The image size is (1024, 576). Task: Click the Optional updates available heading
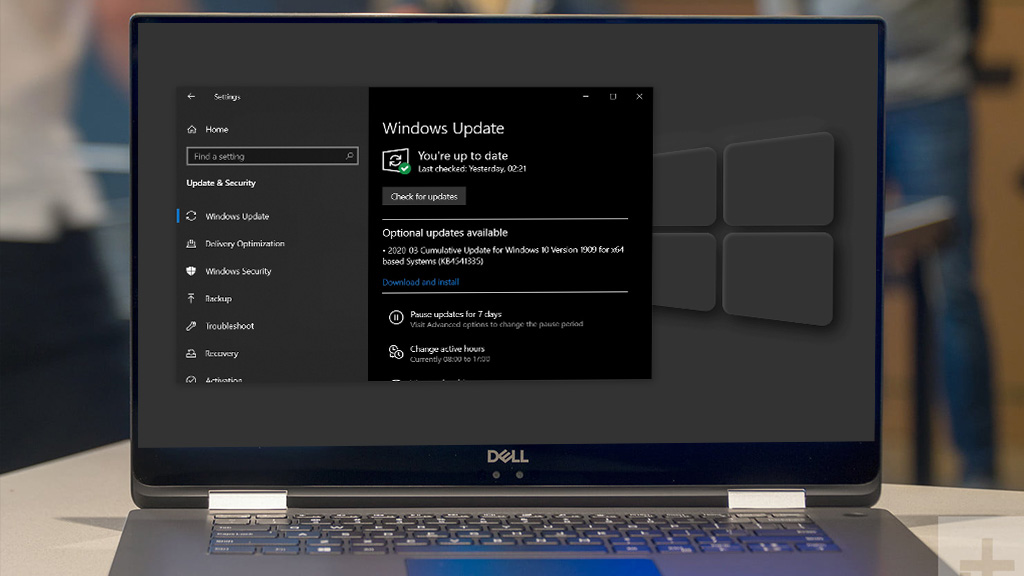click(x=445, y=232)
